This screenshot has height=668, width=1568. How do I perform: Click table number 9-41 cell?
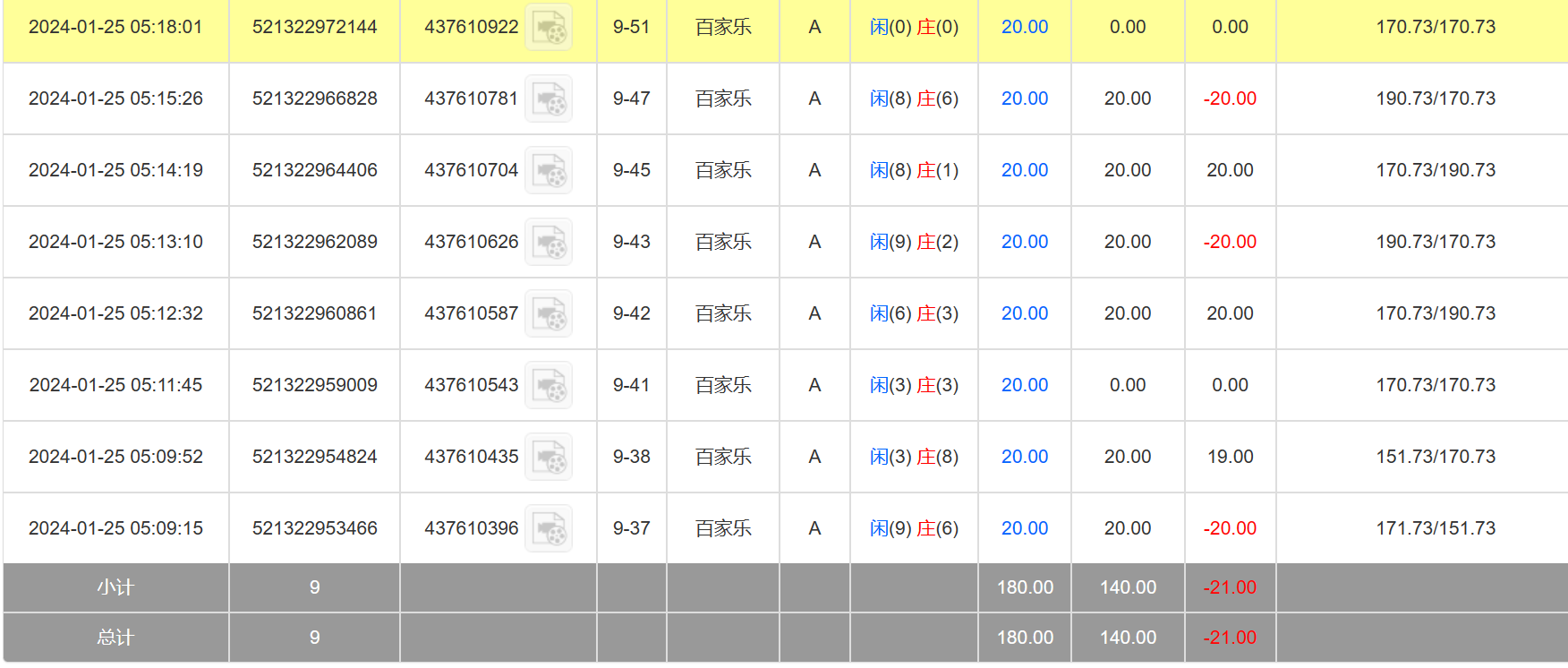631,385
